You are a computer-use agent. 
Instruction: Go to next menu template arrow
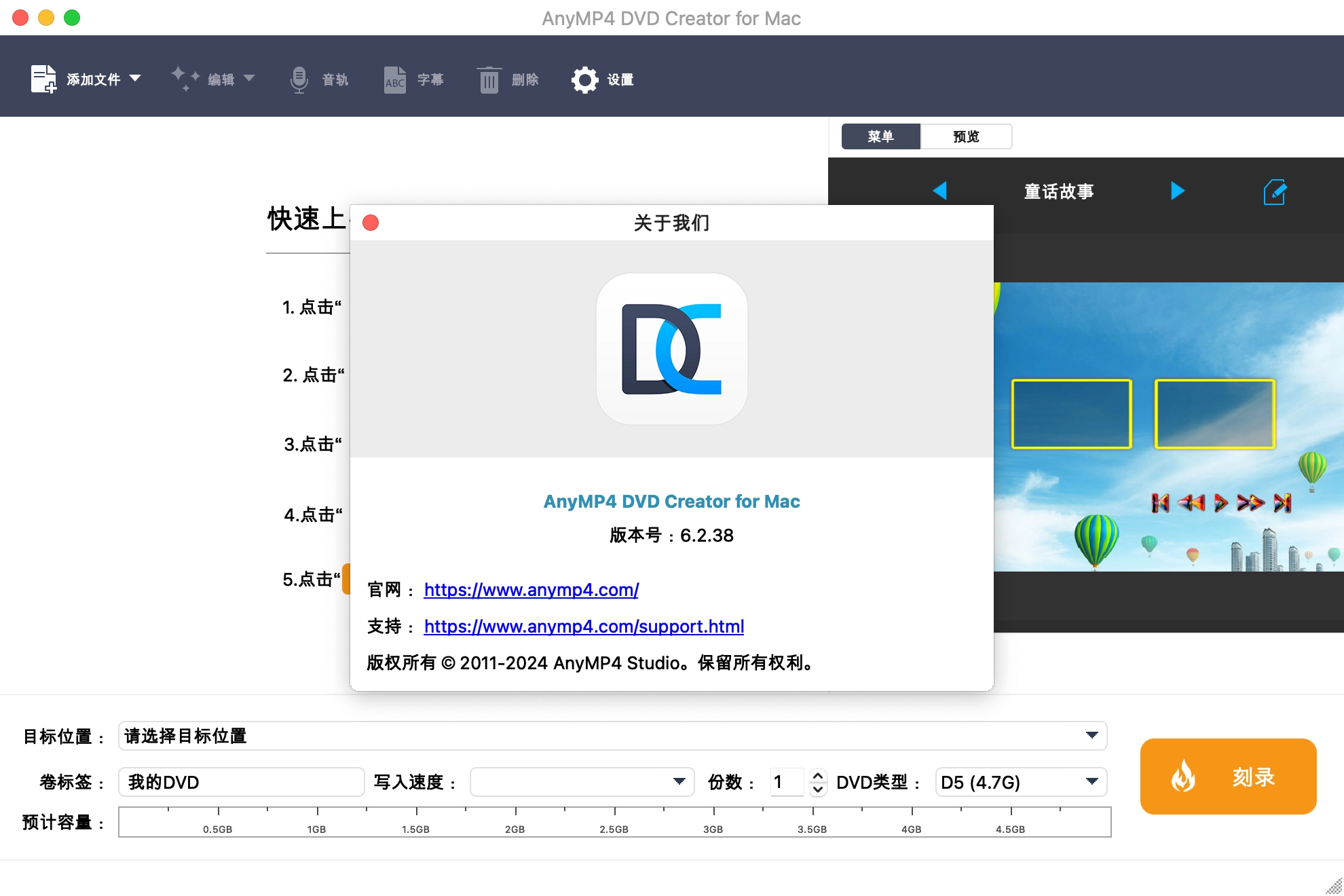pyautogui.click(x=1178, y=191)
